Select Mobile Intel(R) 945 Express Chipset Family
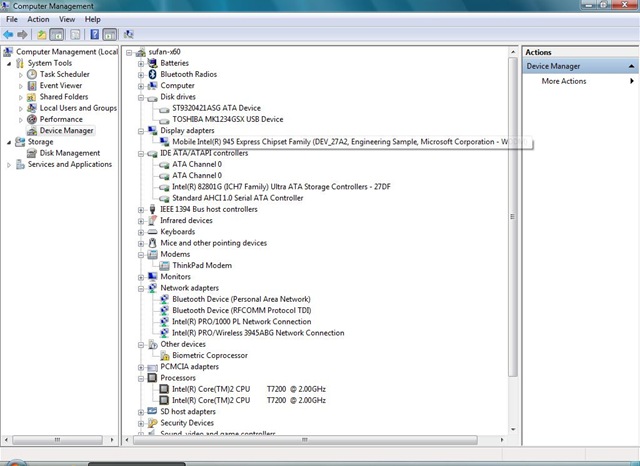 pos(340,142)
